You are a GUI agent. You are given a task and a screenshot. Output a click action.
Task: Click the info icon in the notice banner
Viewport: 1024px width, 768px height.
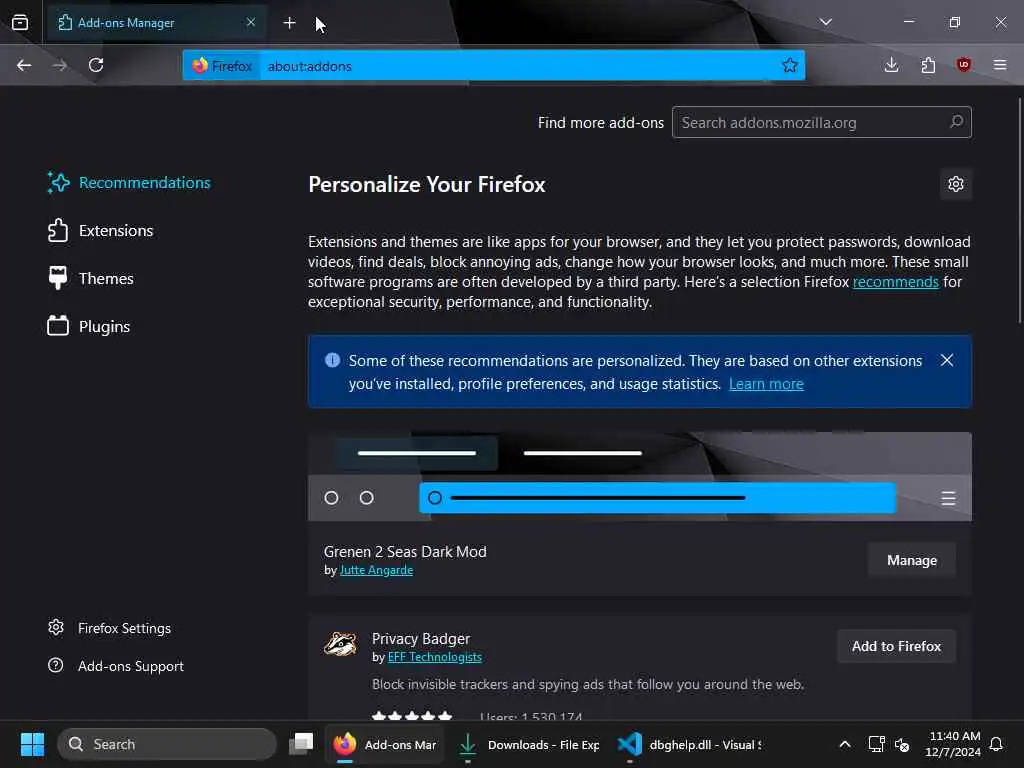[x=332, y=360]
